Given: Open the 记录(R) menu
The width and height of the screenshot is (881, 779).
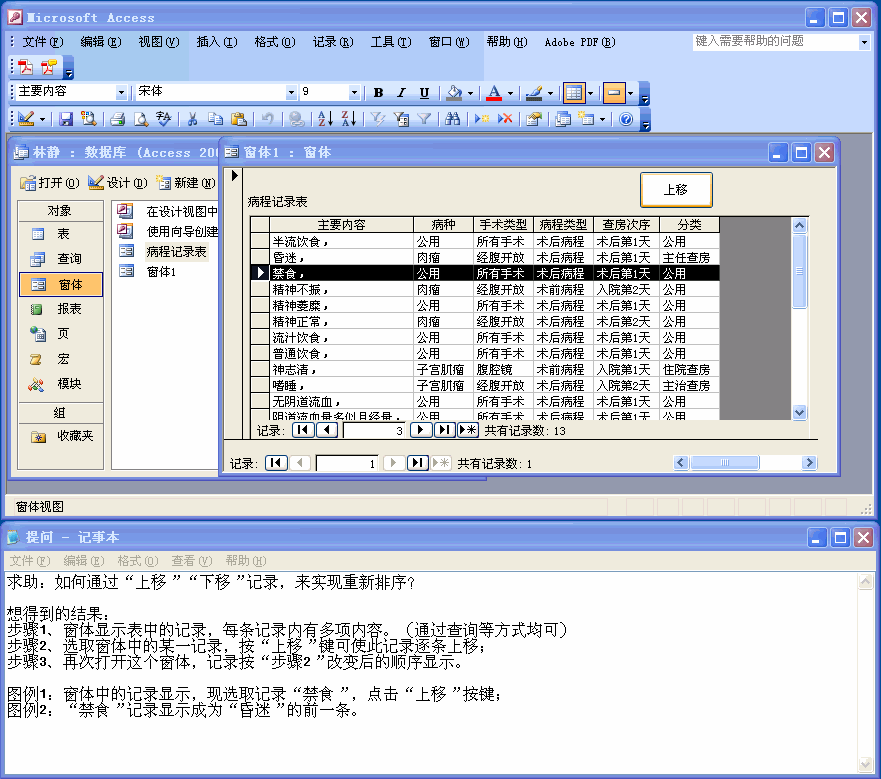Looking at the screenshot, I should (x=332, y=42).
